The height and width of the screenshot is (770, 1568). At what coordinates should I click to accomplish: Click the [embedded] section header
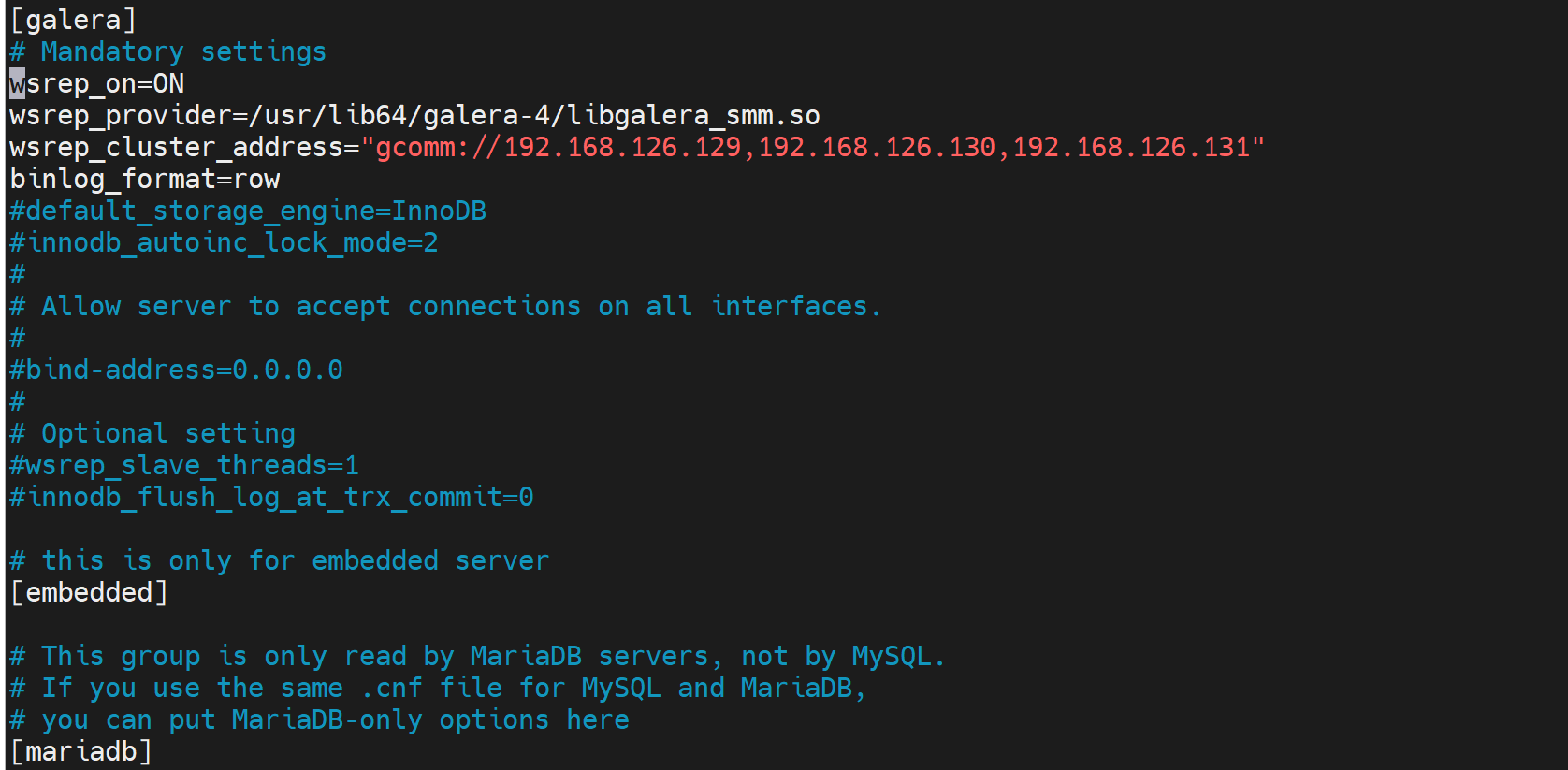tap(89, 593)
